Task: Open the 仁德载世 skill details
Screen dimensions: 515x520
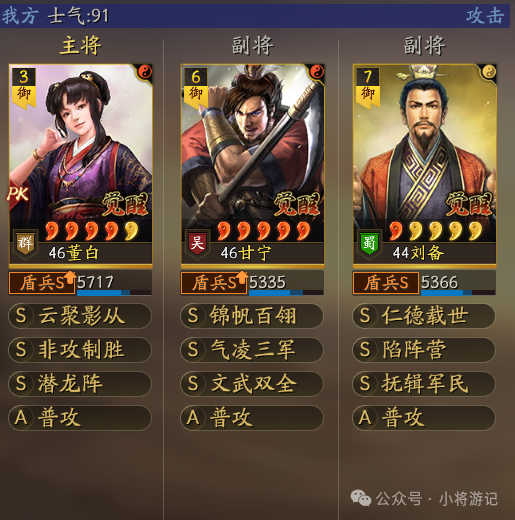Action: point(424,316)
